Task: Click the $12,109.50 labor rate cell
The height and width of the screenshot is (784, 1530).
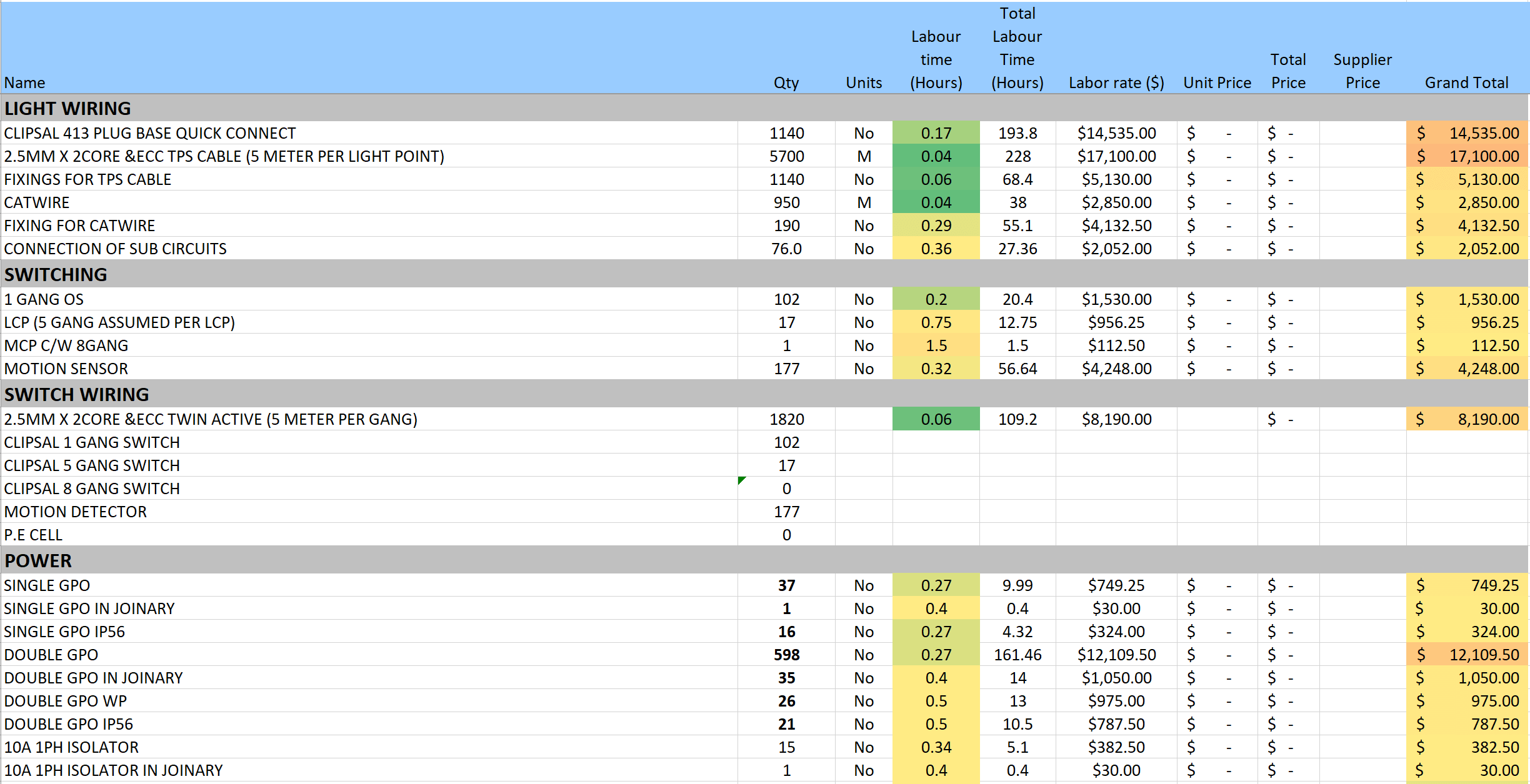Action: point(1116,655)
